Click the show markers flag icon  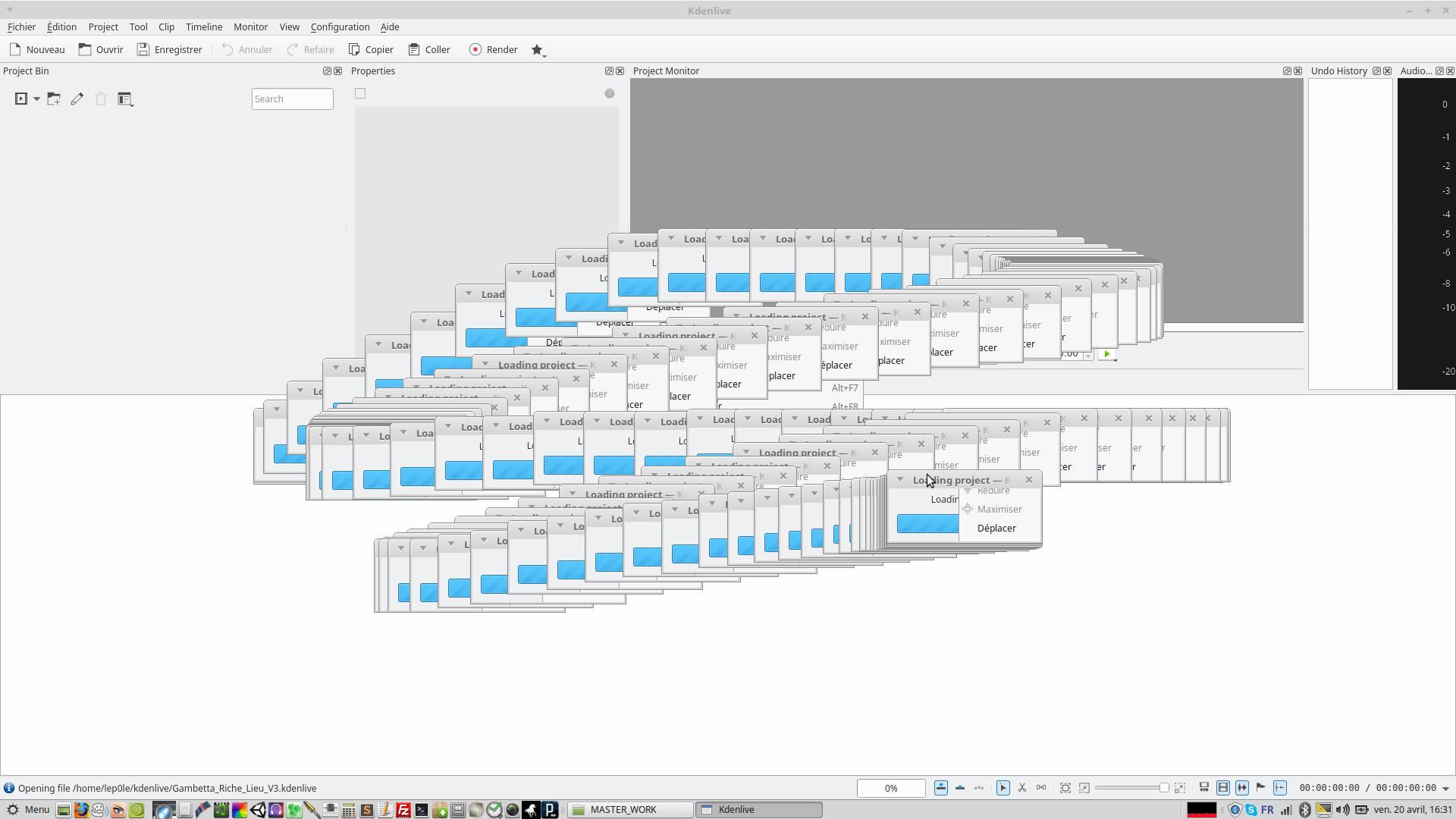tap(1260, 788)
